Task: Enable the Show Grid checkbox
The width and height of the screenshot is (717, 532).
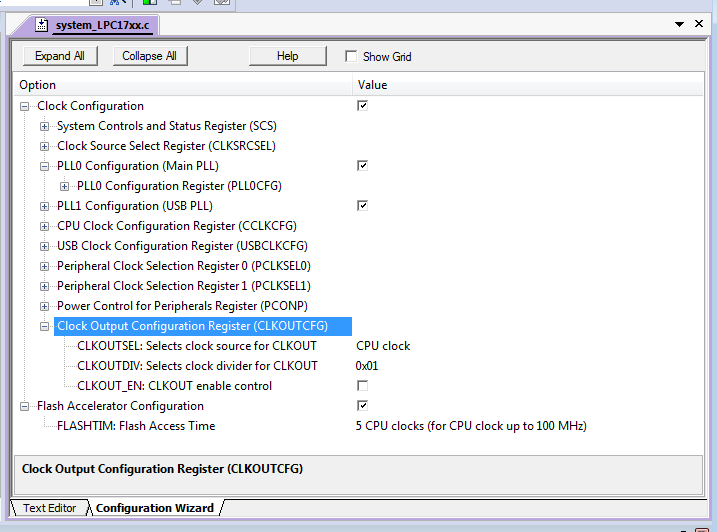Action: 351,57
